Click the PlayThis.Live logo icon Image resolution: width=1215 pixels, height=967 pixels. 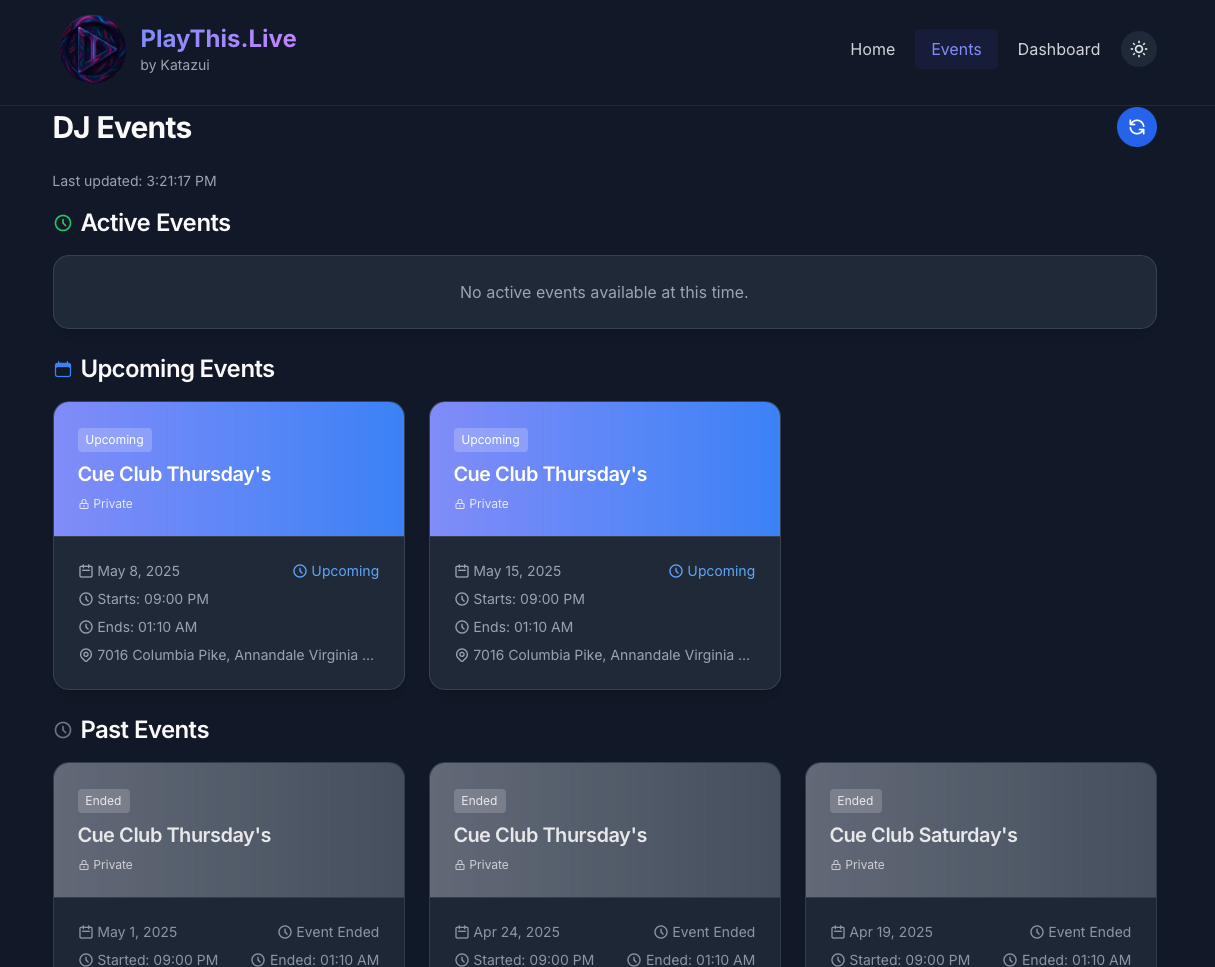tap(93, 49)
